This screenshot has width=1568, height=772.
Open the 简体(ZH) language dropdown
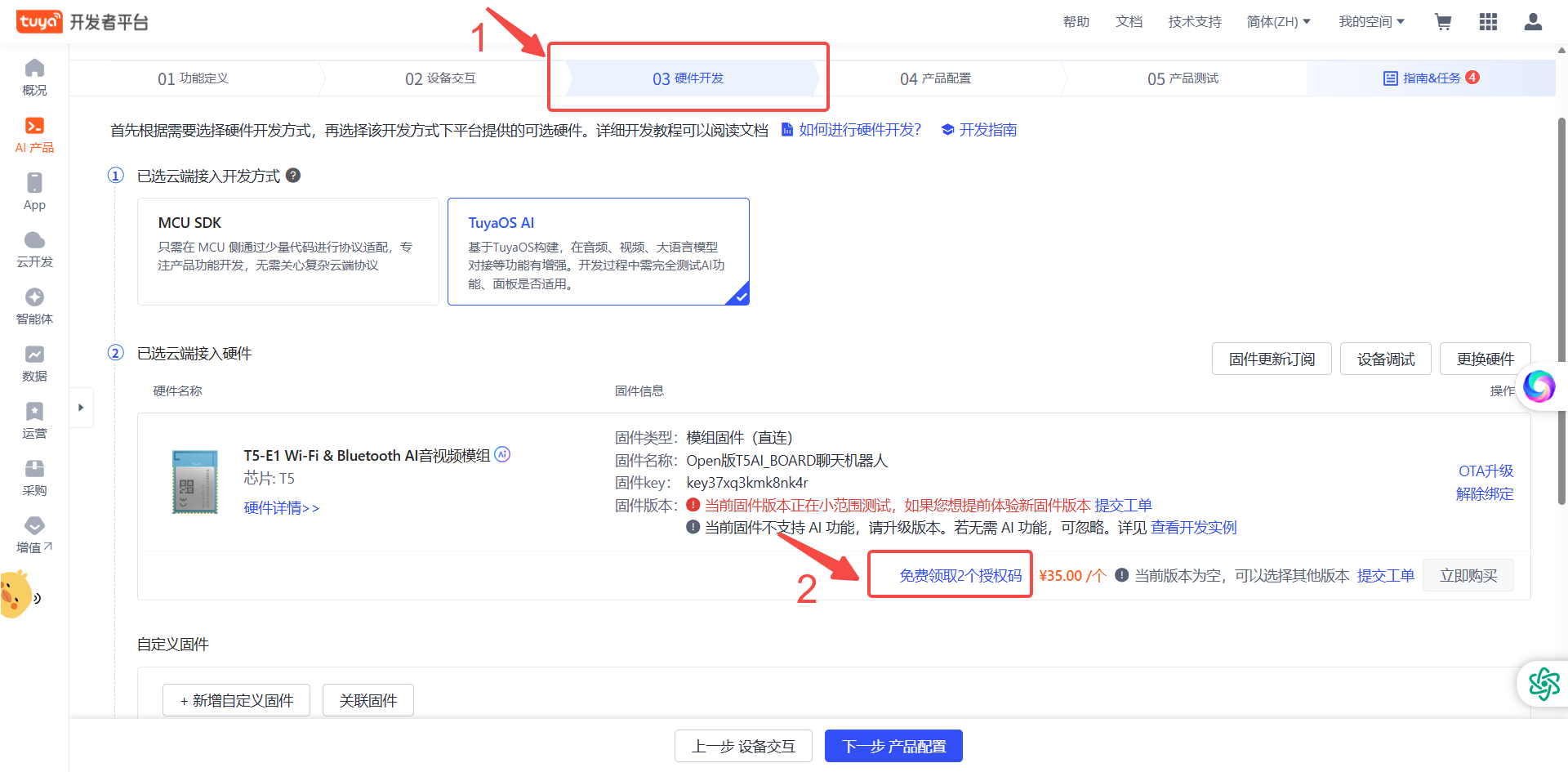tap(1278, 22)
